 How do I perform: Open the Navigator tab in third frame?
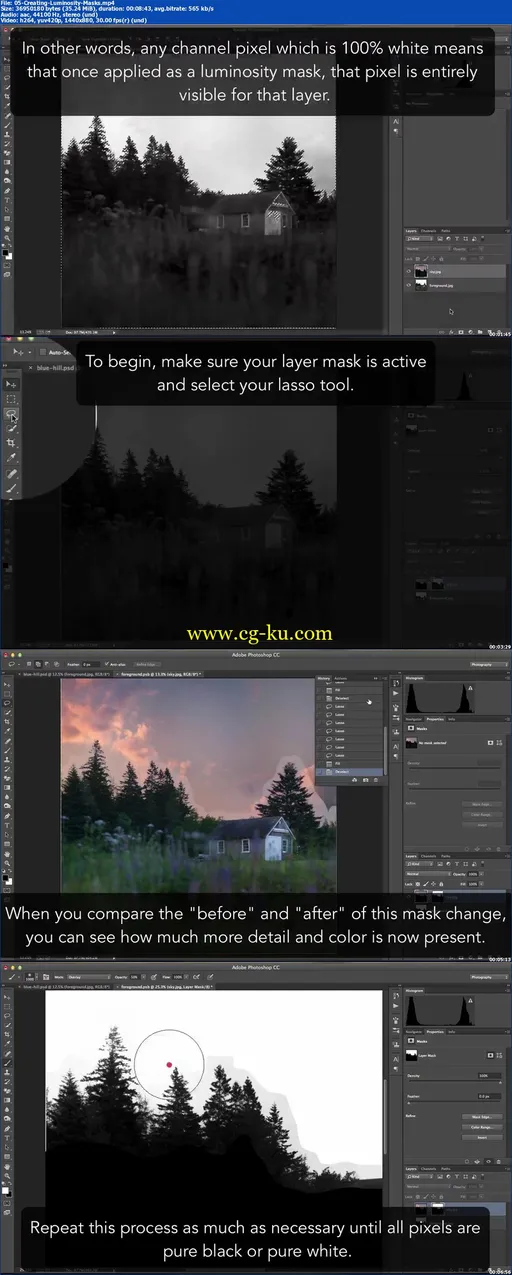point(414,719)
